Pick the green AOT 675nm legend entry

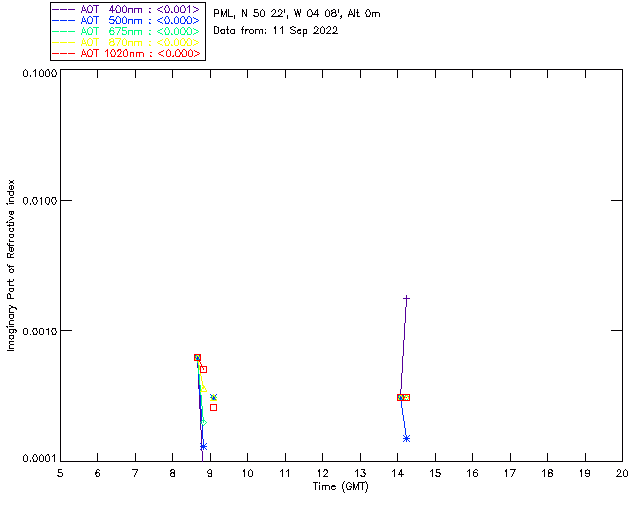(x=126, y=31)
